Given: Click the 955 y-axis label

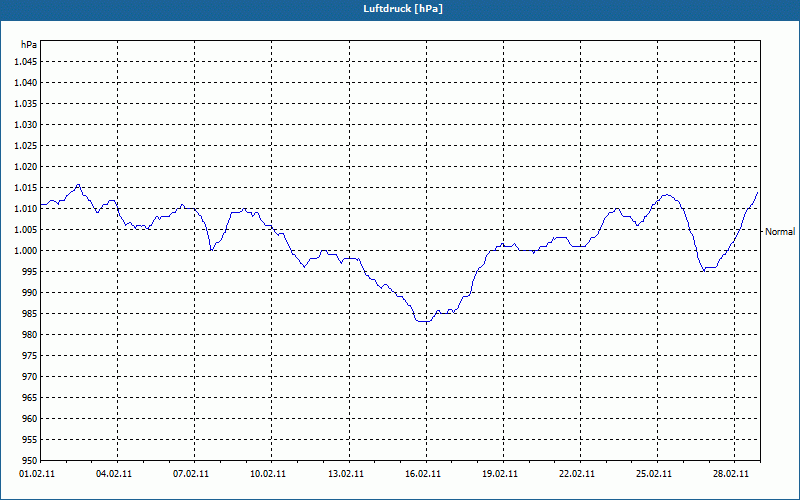Looking at the screenshot, I should [x=30, y=440].
